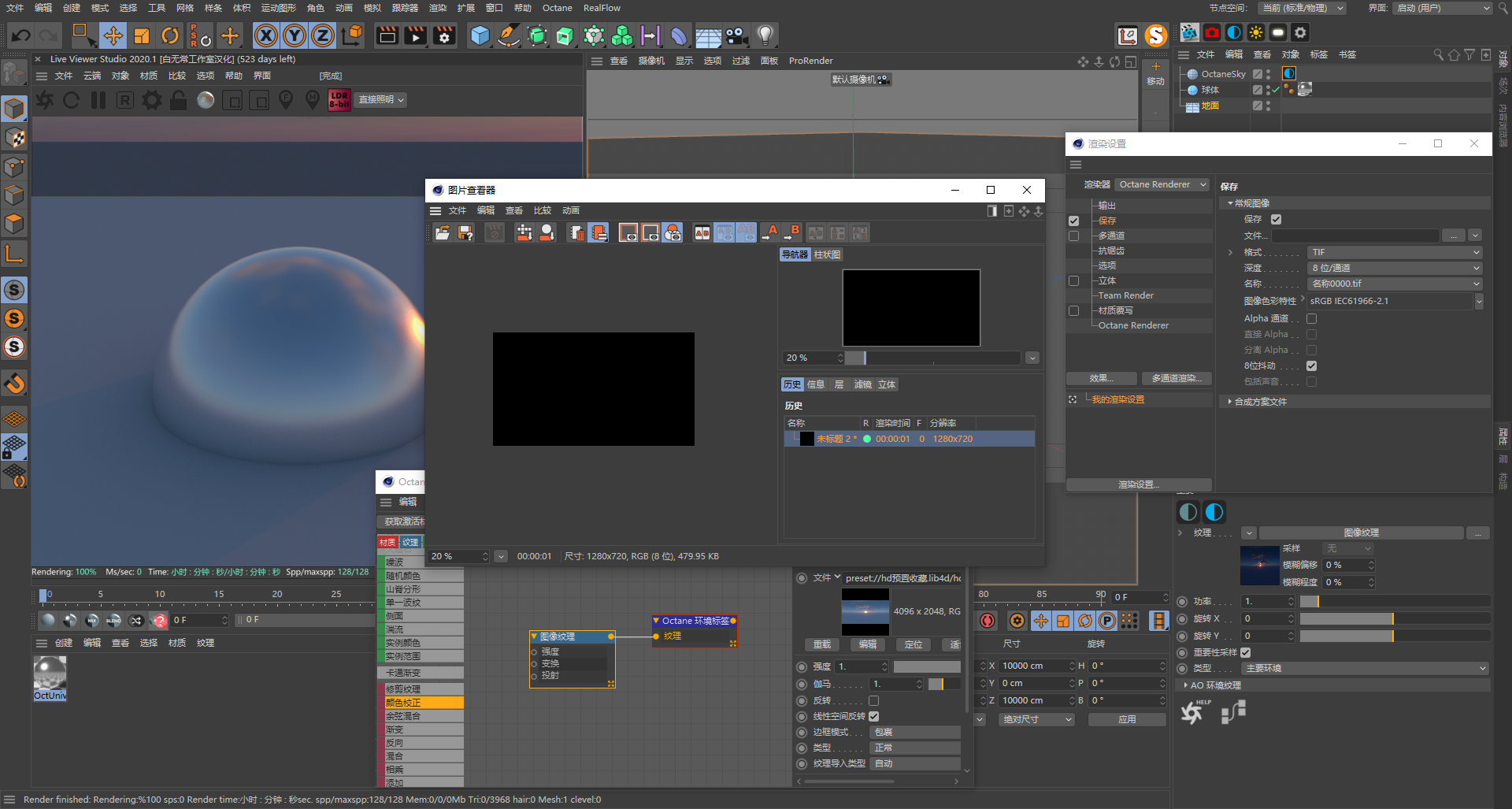Add a Cube primitive object
This screenshot has width=1512, height=809.
coord(480,35)
